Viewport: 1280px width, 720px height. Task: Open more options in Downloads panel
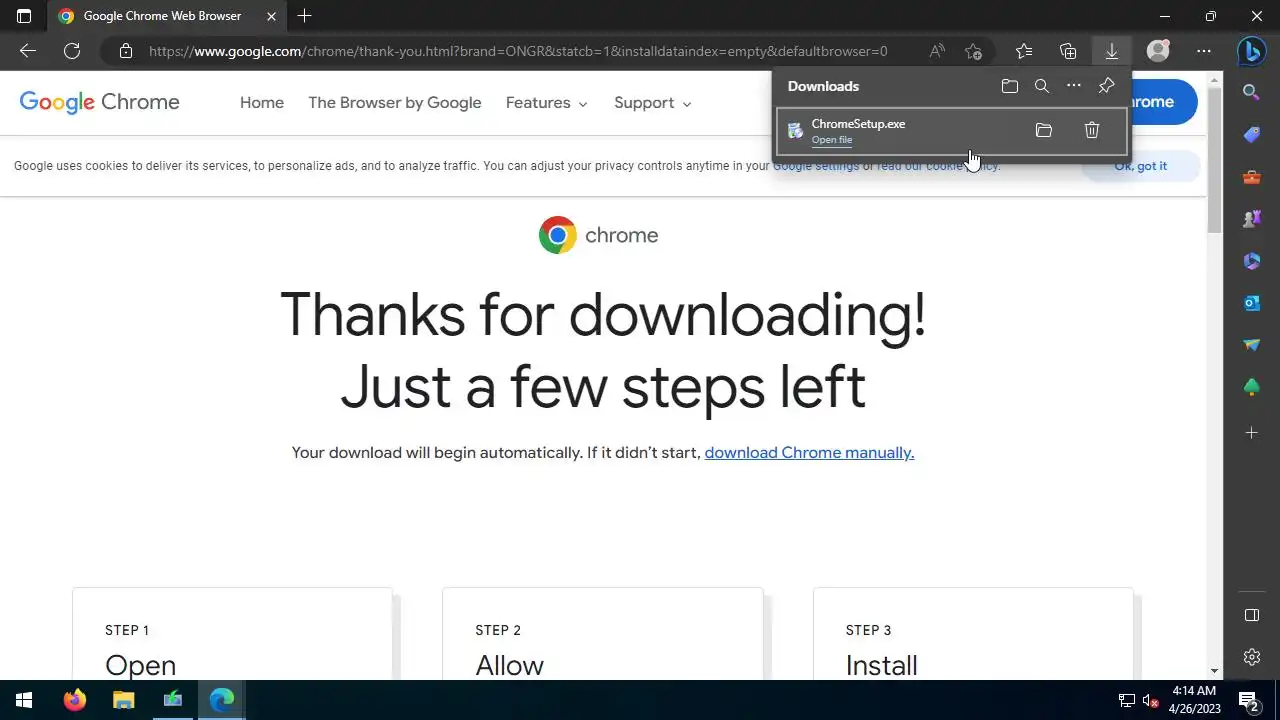(1074, 86)
